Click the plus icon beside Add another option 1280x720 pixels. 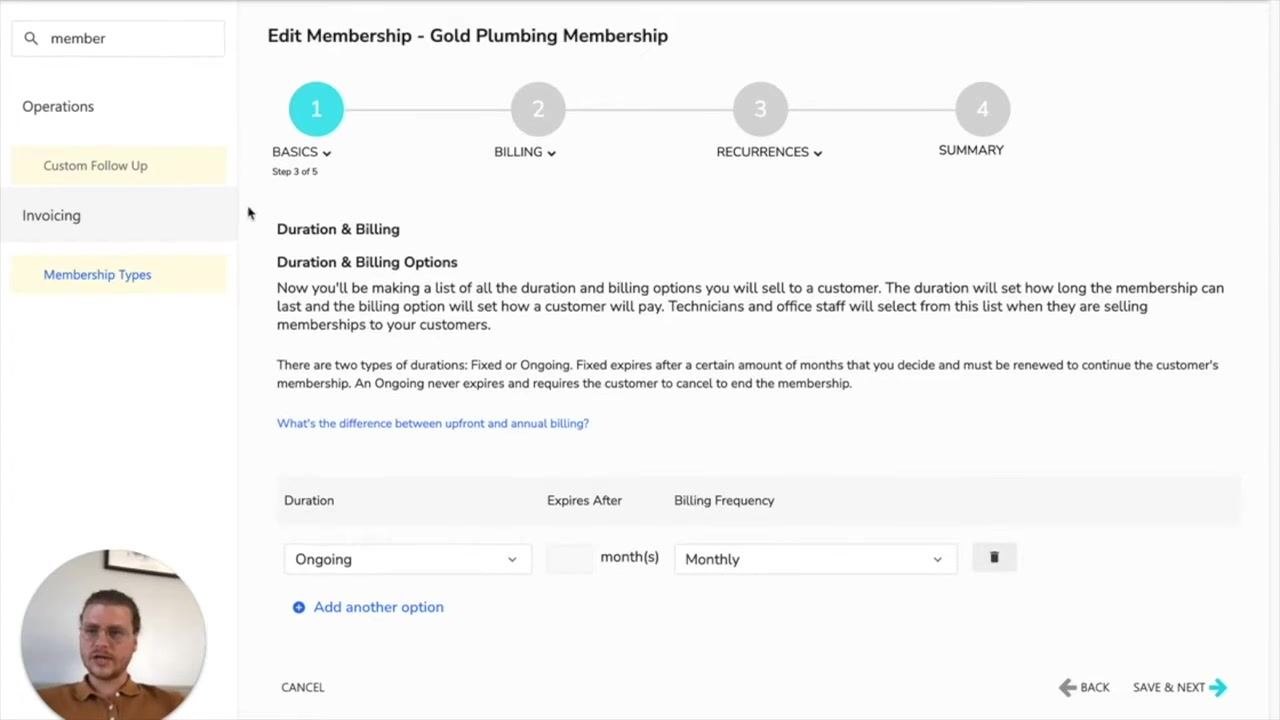tap(298, 607)
